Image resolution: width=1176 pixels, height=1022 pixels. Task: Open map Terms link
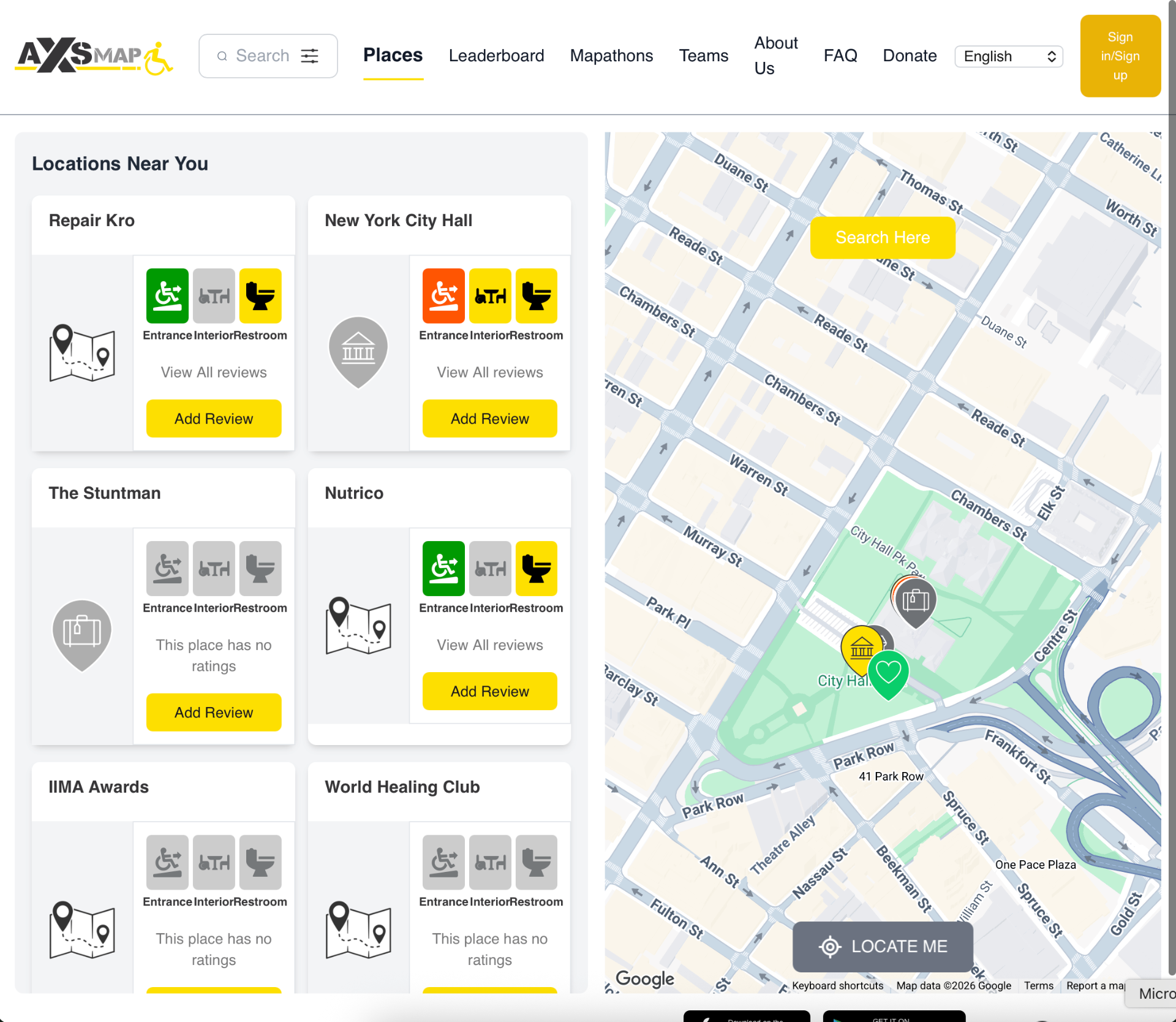pos(1039,986)
